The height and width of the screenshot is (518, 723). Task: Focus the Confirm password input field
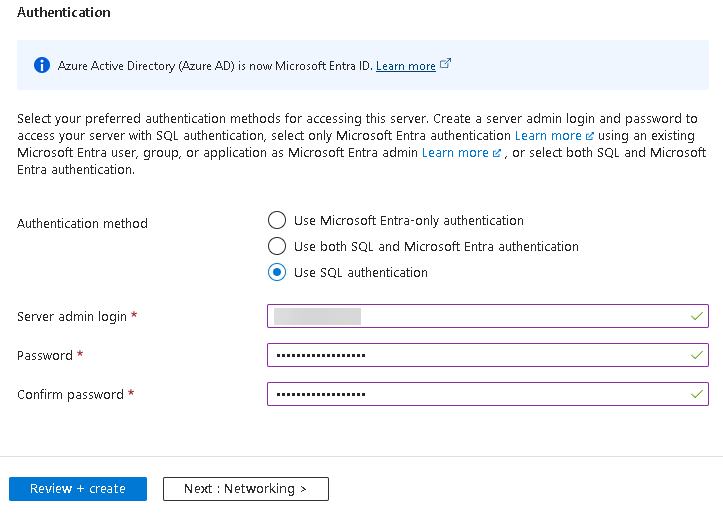click(x=488, y=394)
